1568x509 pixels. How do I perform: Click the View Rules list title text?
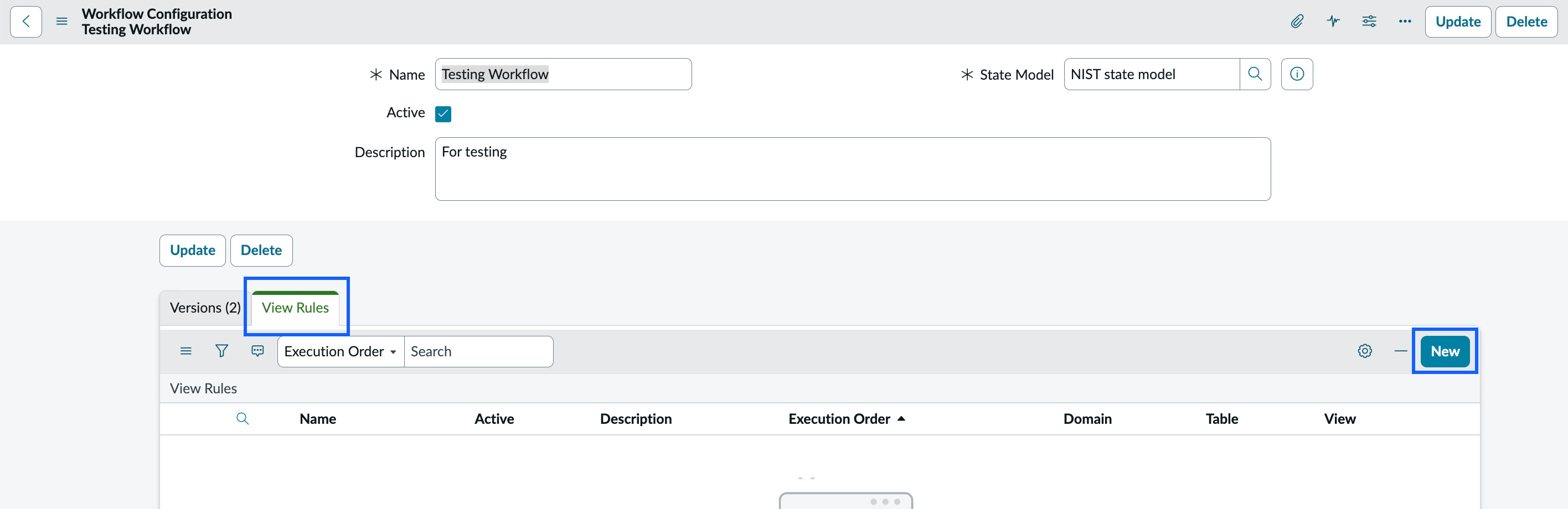point(203,388)
